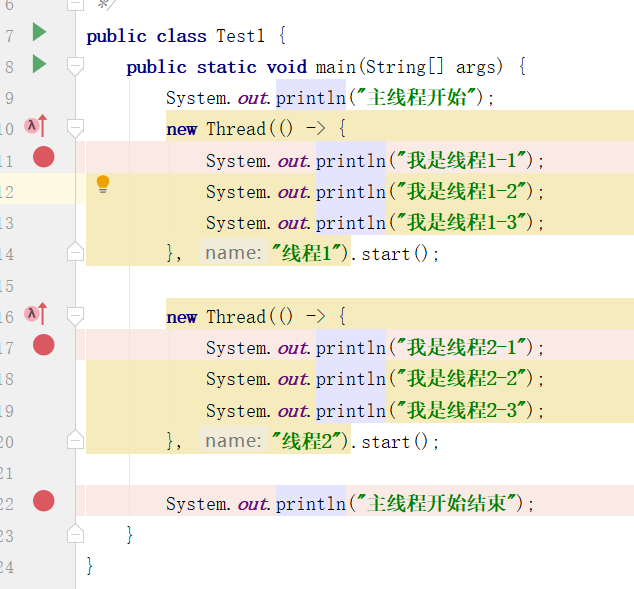The height and width of the screenshot is (589, 634).
Task: Click the class name Test1
Action: pos(240,36)
